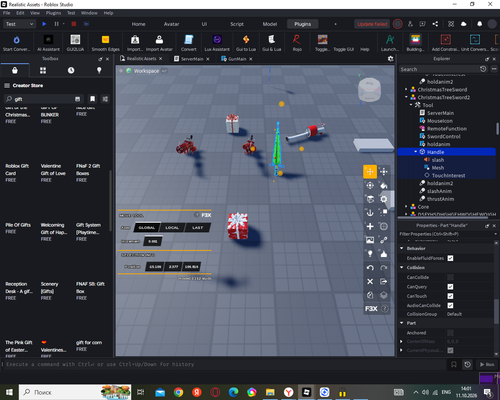Open viewport settings gear icon
The image size is (500, 400).
pos(391,59)
